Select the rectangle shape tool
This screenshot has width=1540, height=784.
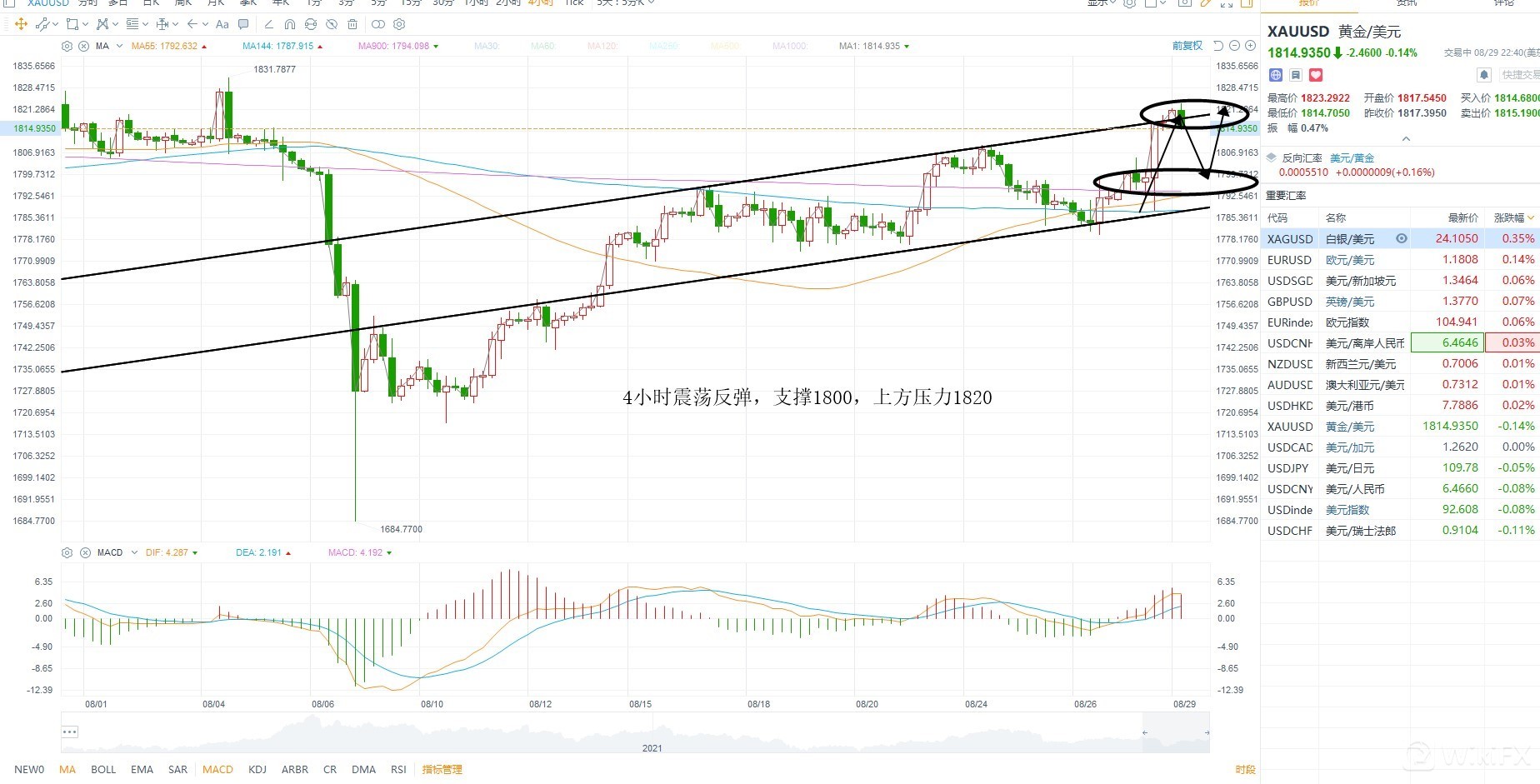72,24
